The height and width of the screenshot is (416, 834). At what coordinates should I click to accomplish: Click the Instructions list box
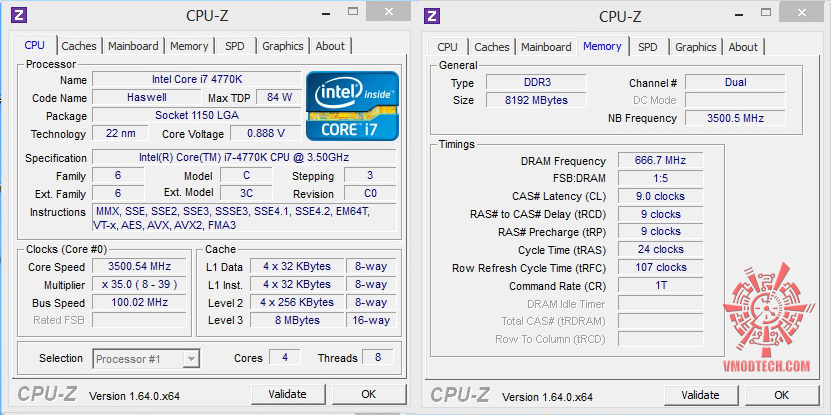[244, 218]
